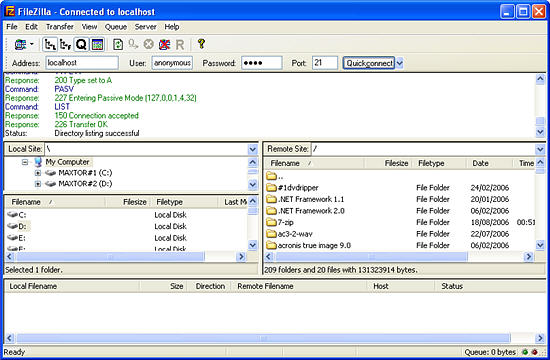Click the Reconnect R toolbar icon
This screenshot has width=550, height=360.
[x=180, y=45]
